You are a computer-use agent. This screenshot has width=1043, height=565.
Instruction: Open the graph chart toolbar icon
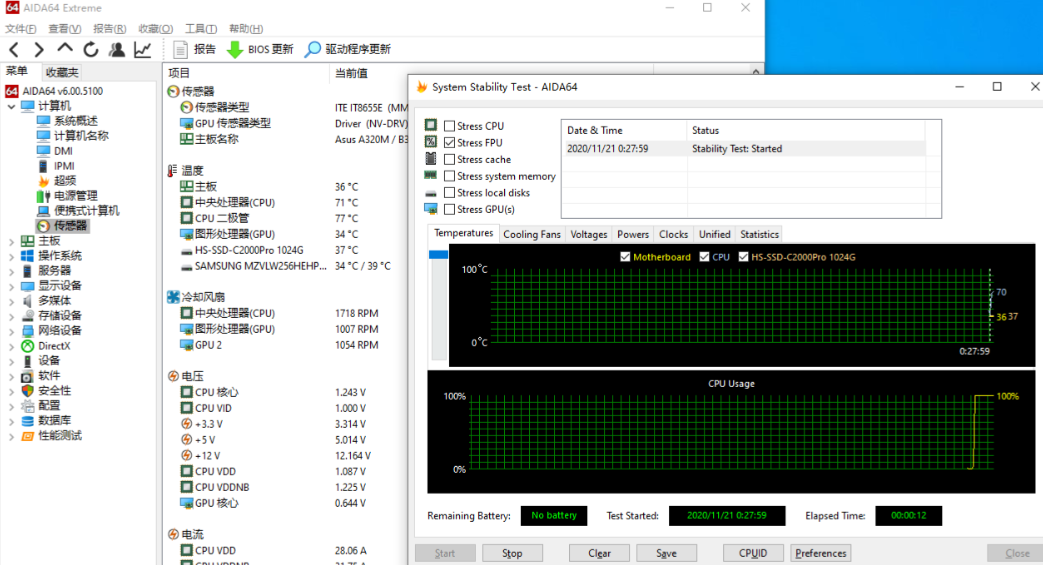tap(142, 49)
